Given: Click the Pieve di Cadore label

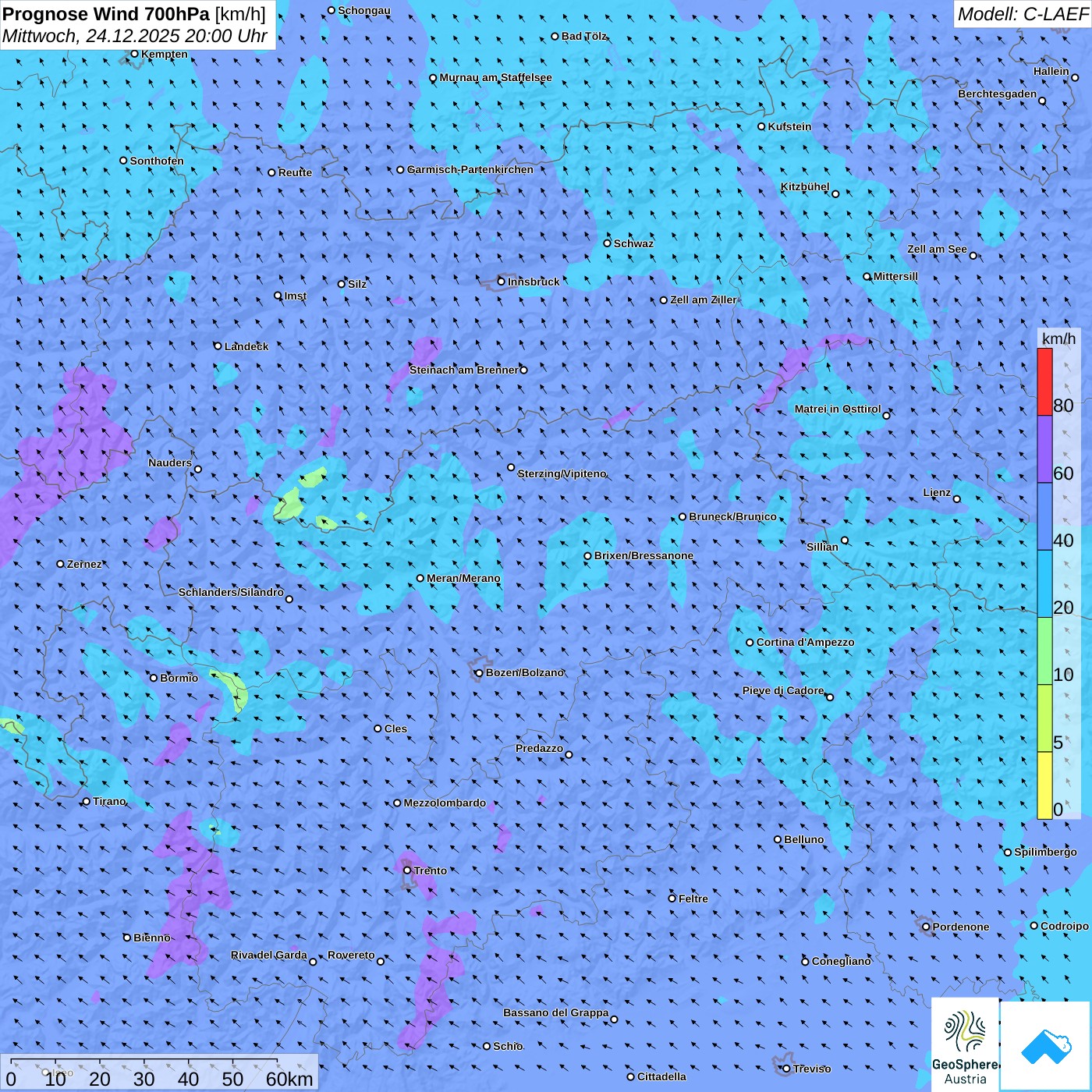Looking at the screenshot, I should (782, 690).
